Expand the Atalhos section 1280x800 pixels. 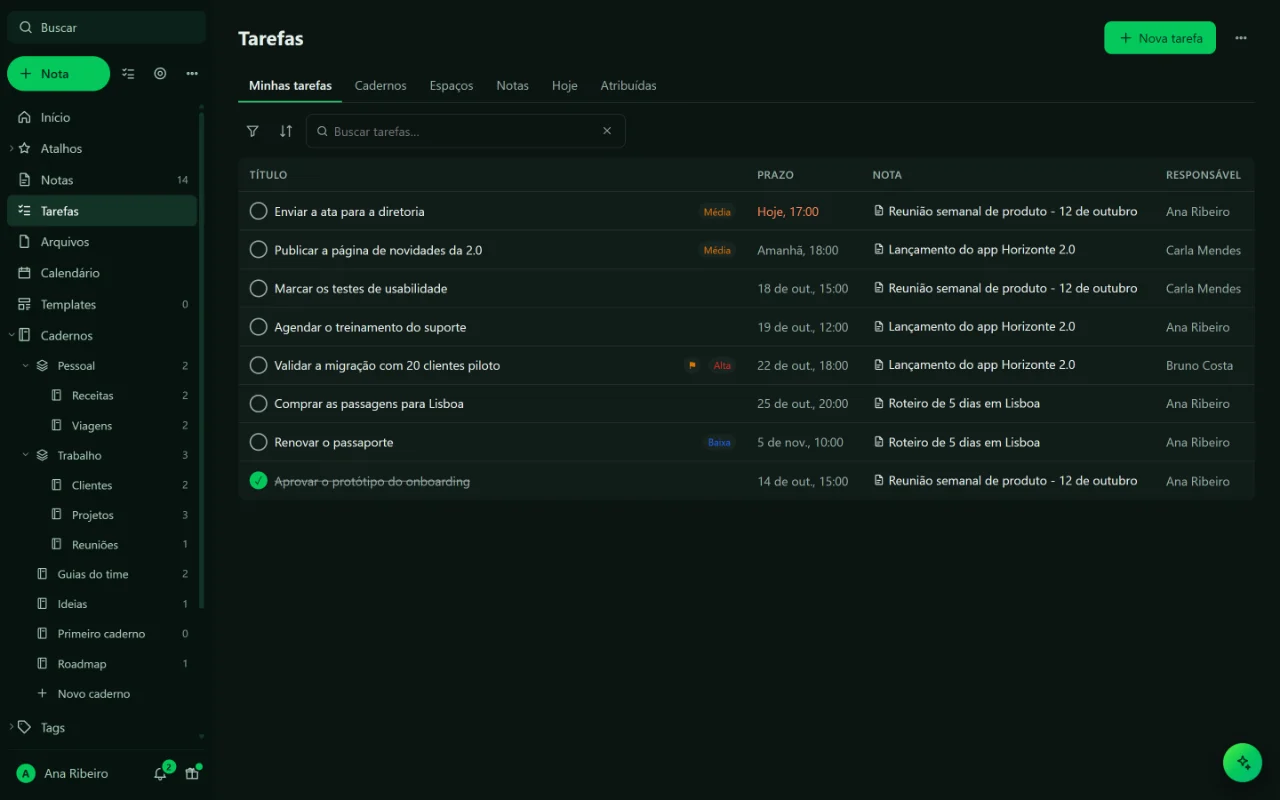tap(11, 149)
